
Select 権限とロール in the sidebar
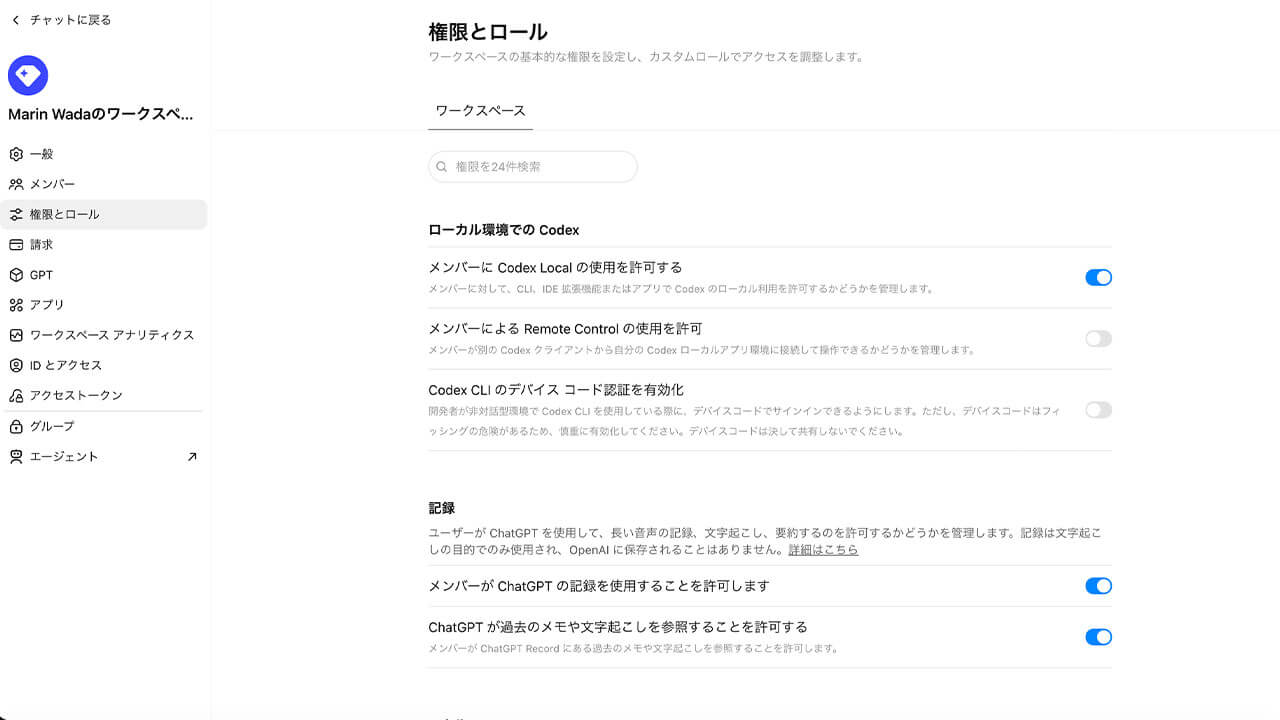click(104, 214)
